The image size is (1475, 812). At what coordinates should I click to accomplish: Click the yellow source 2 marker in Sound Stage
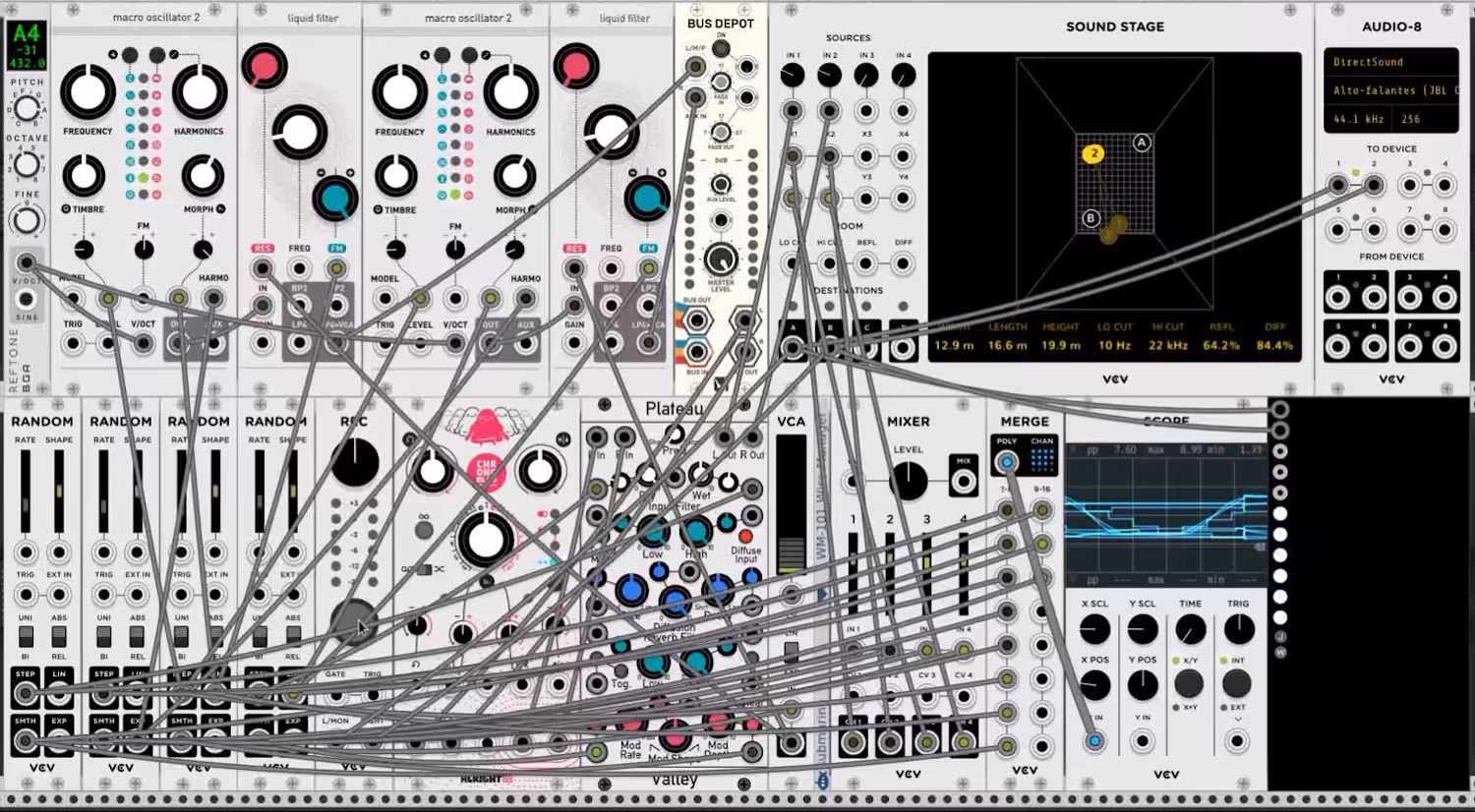[1093, 153]
